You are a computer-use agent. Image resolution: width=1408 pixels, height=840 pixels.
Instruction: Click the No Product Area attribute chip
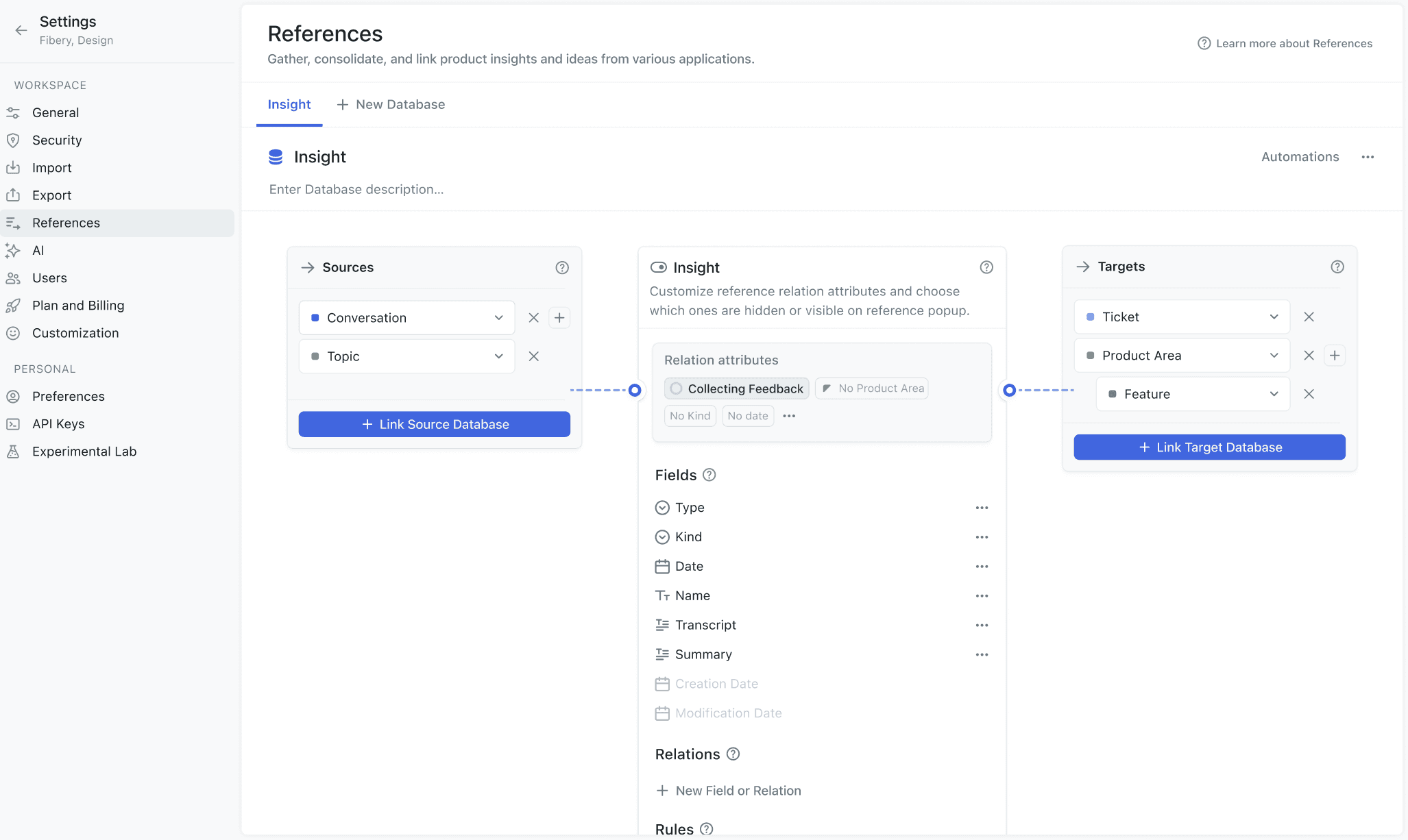(872, 388)
